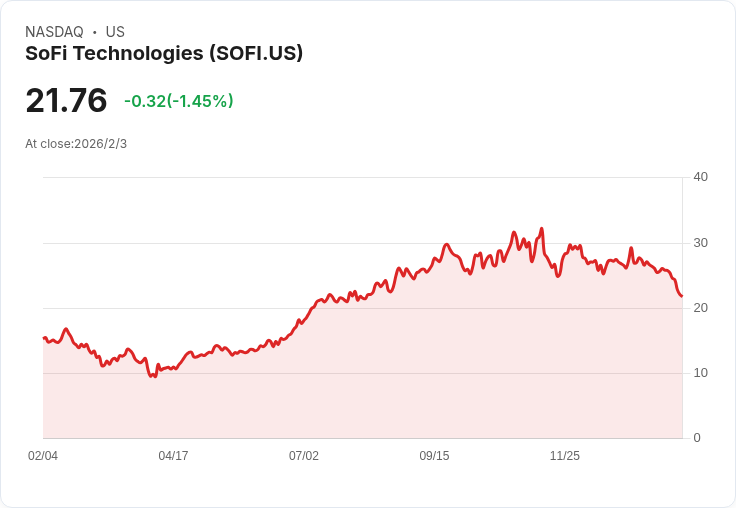This screenshot has height=508, width=736.
Task: Click the -0.32(-1.45%) price change
Action: point(178,101)
